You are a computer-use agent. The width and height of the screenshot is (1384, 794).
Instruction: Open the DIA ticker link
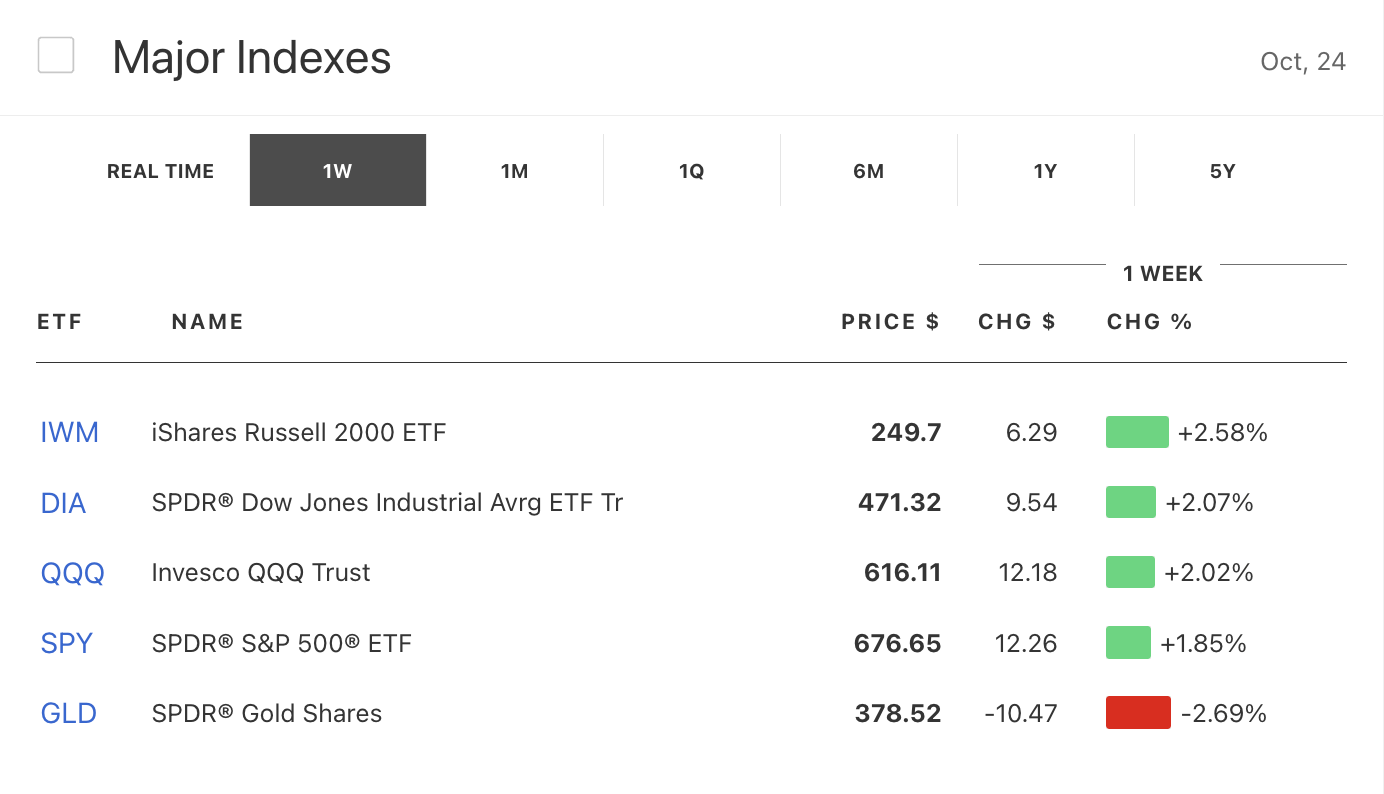point(64,503)
